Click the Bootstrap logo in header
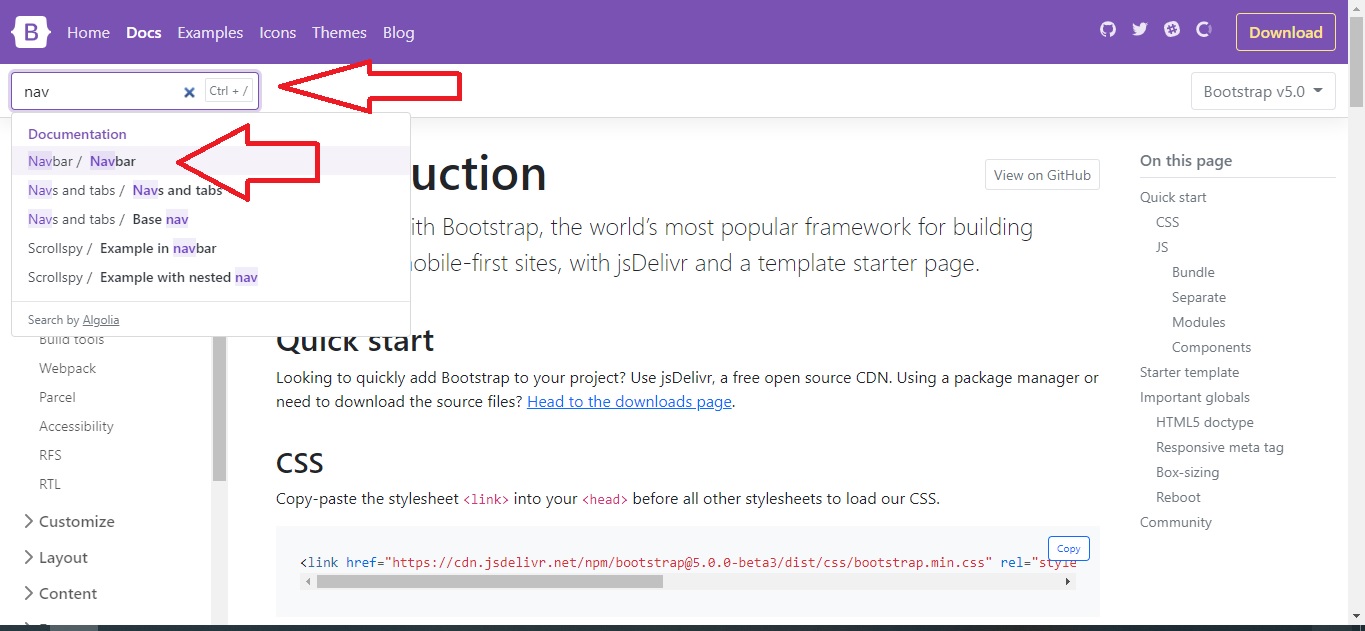1365x631 pixels. coord(31,32)
